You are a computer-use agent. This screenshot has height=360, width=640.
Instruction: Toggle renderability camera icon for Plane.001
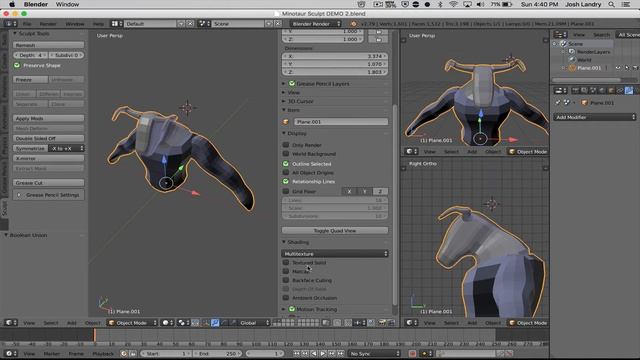click(x=635, y=68)
